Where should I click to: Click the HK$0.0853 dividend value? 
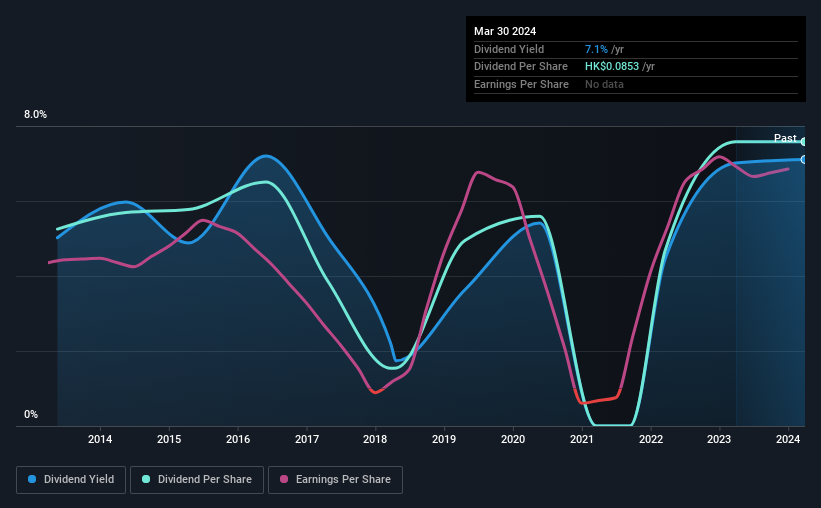(x=612, y=67)
